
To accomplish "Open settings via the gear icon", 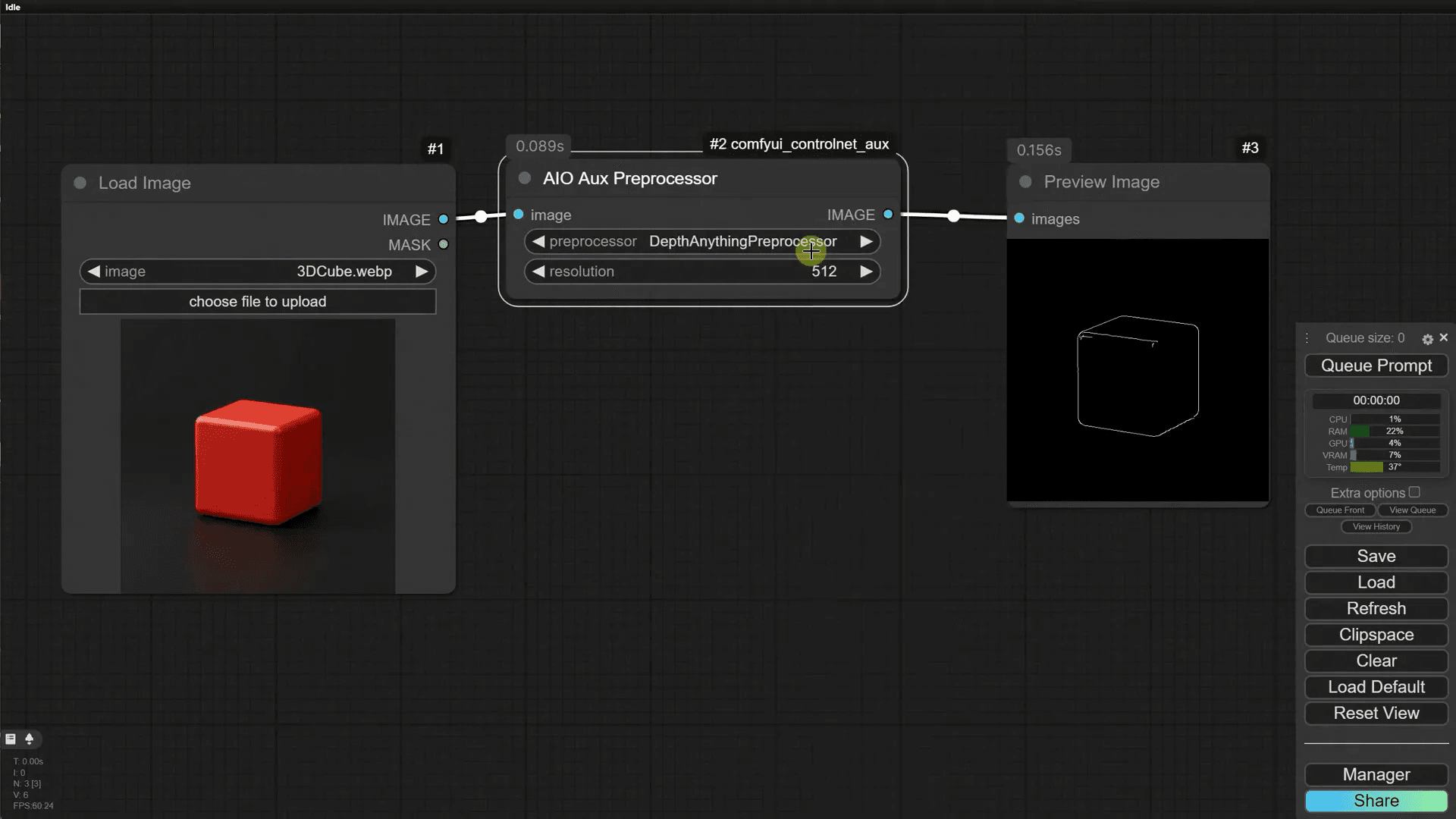I will click(x=1427, y=339).
